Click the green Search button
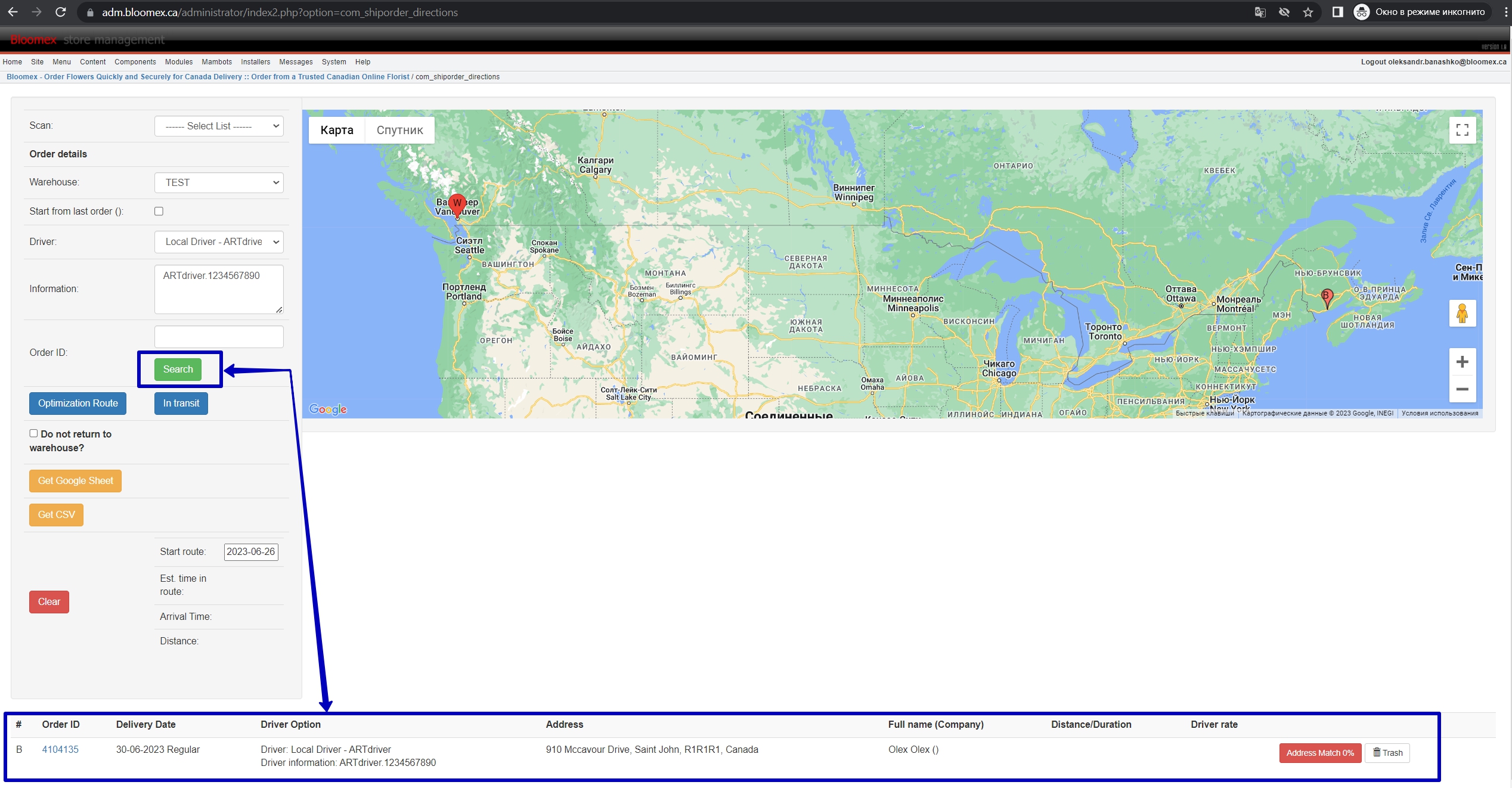This screenshot has width=1512, height=788. [178, 369]
